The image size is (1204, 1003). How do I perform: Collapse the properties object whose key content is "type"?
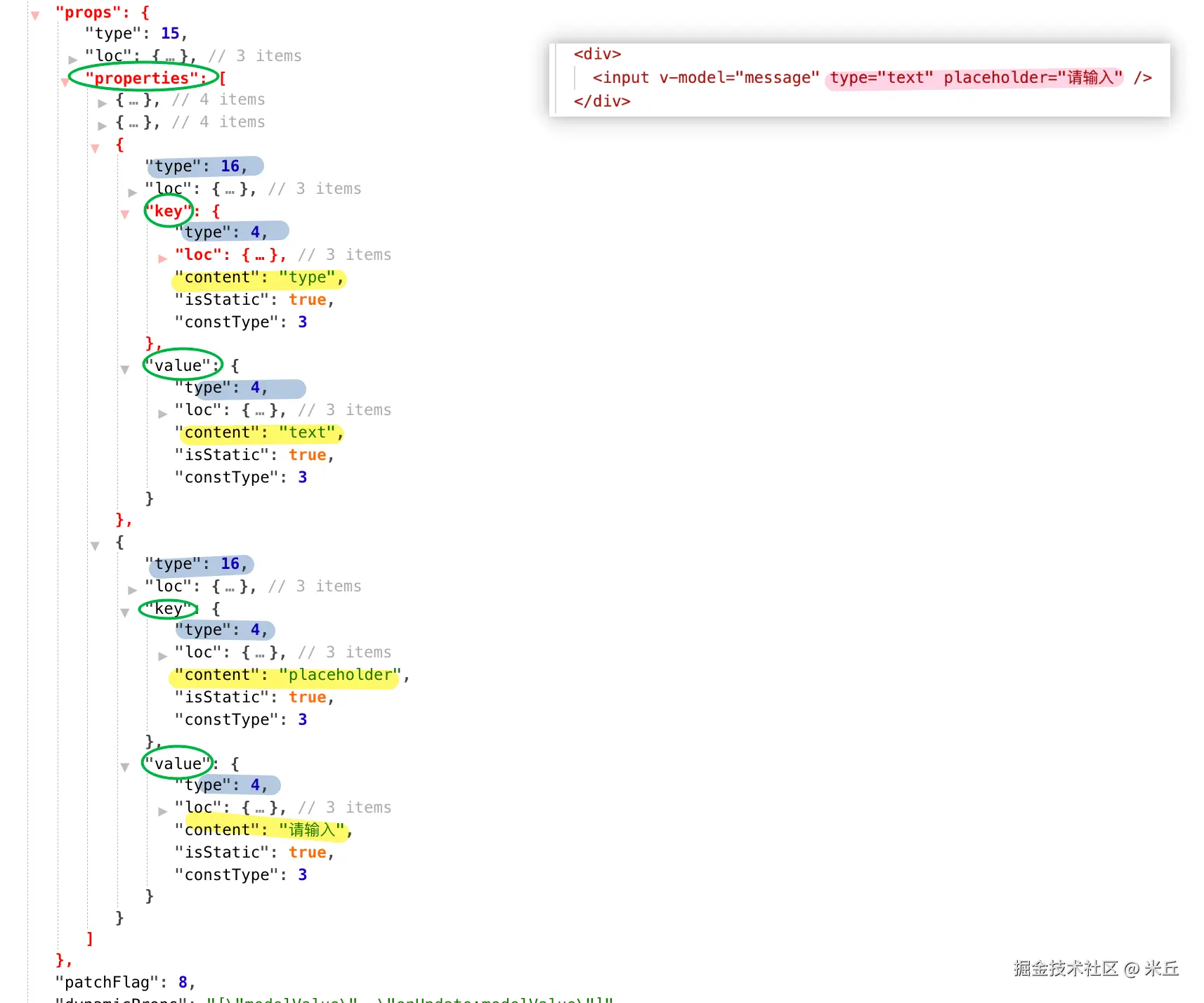click(x=95, y=148)
